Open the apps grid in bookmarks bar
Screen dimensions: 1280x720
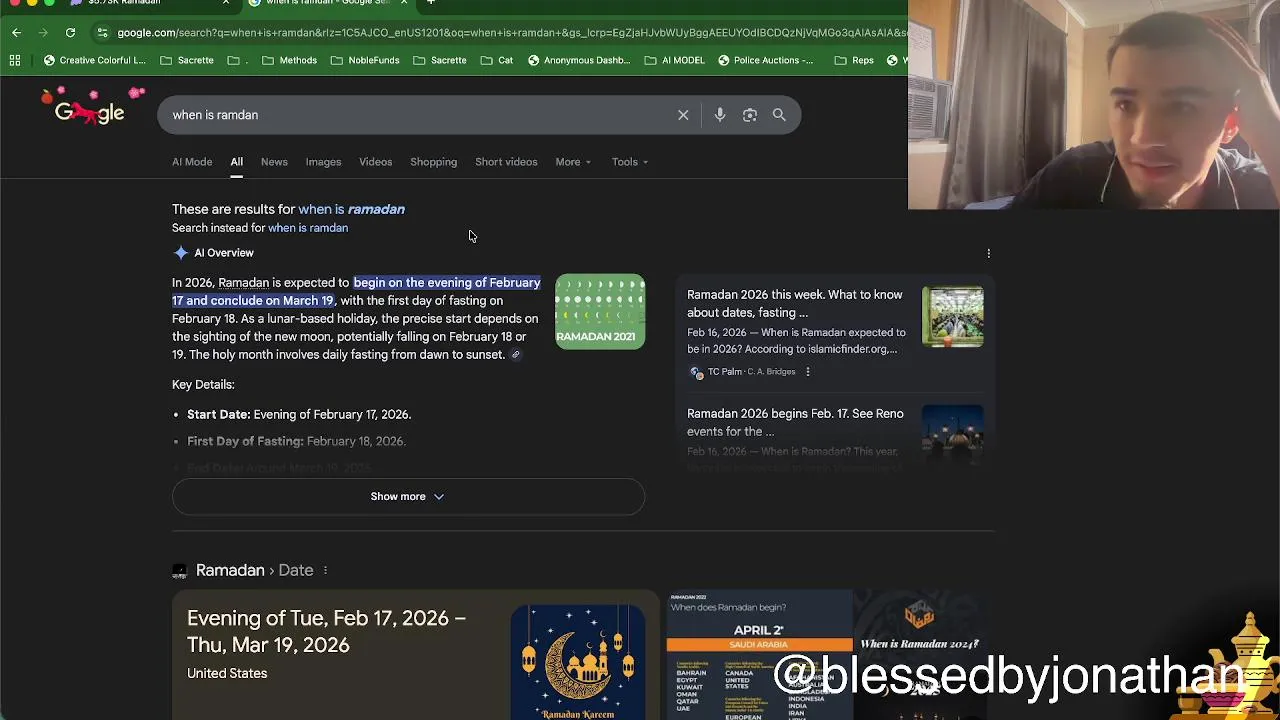point(15,60)
